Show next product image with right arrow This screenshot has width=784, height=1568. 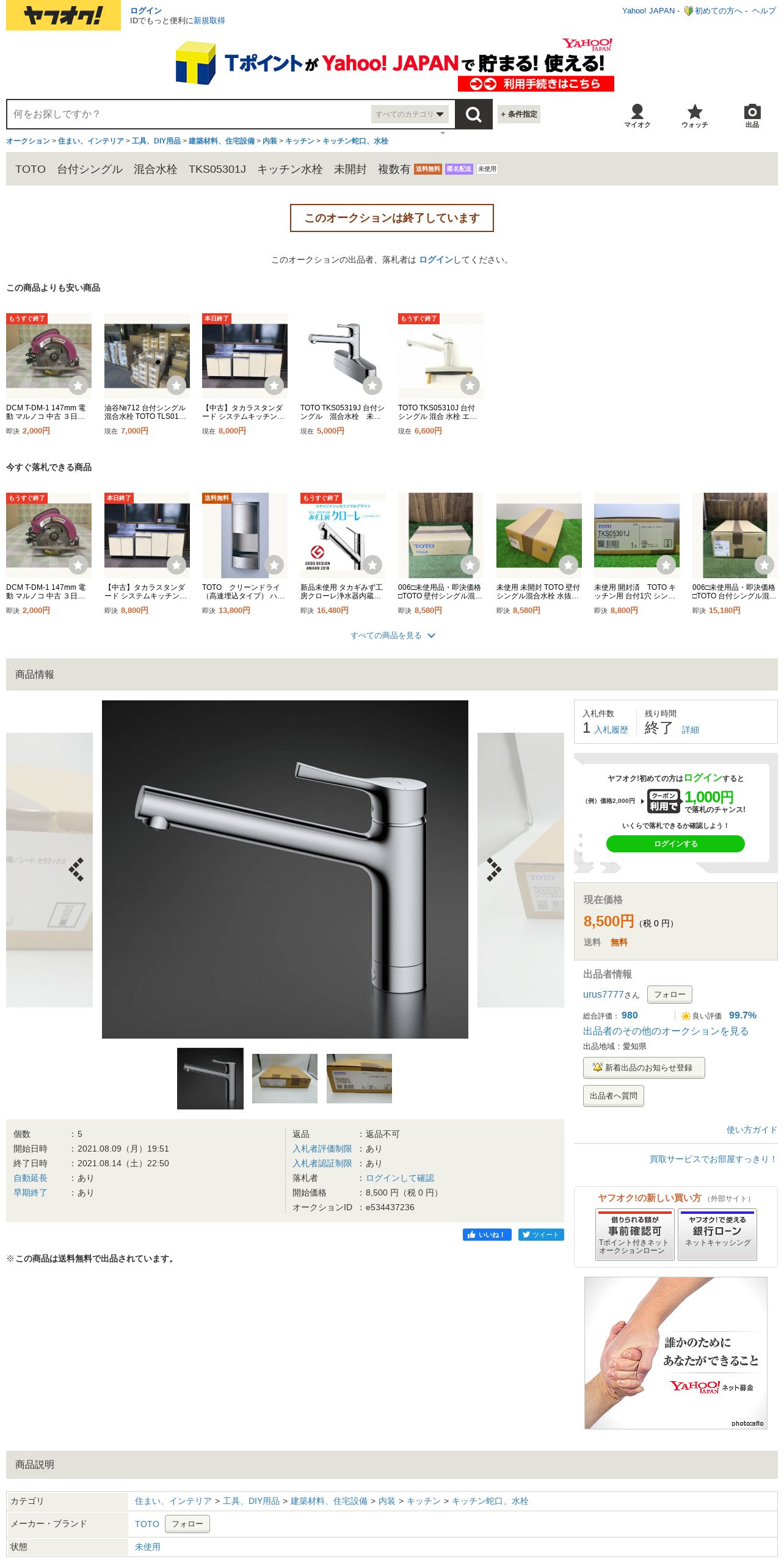click(x=493, y=869)
